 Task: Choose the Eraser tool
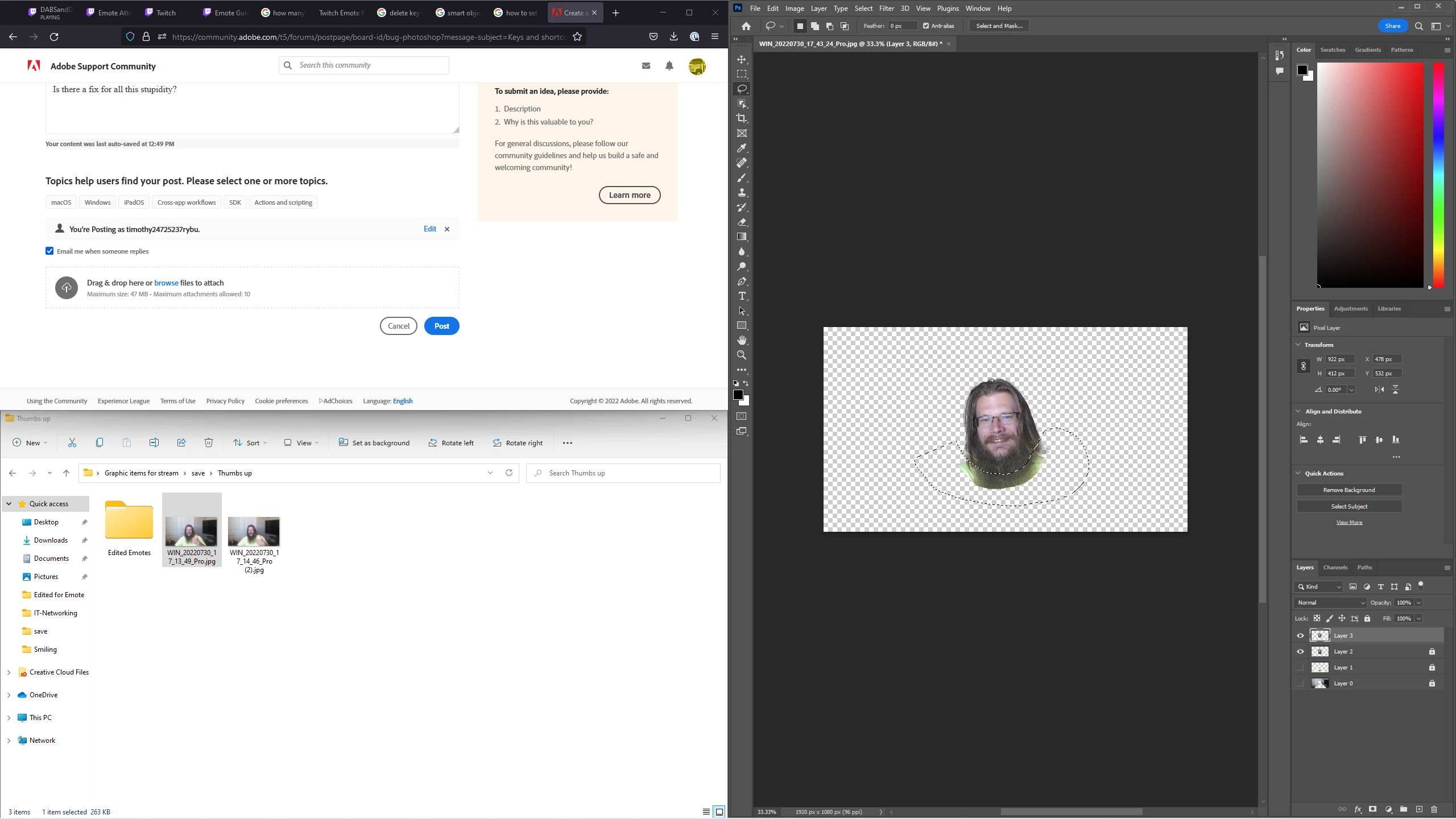coord(742,222)
